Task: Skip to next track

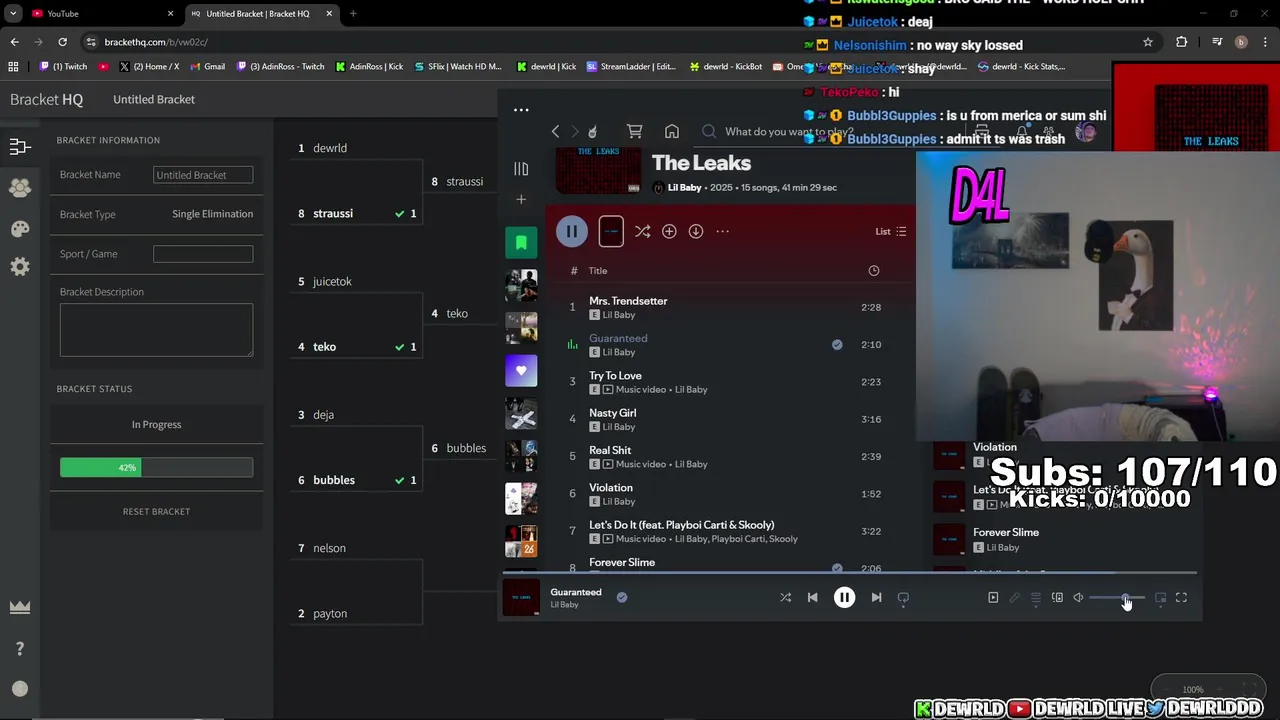Action: coord(876,597)
